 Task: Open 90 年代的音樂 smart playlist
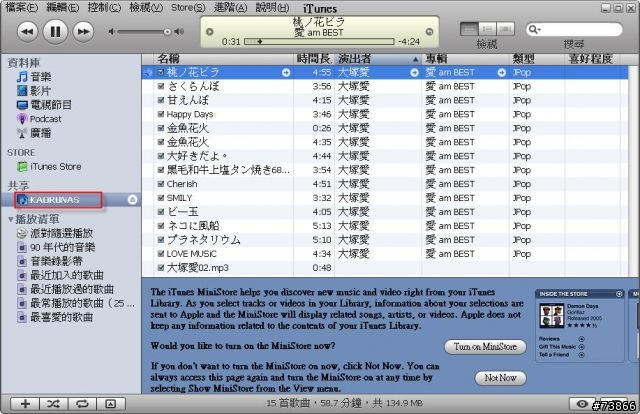(x=56, y=247)
